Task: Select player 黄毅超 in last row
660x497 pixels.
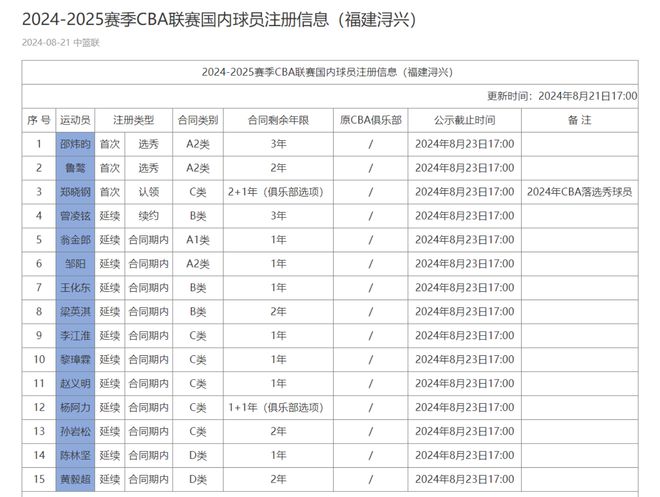Action: 75,480
